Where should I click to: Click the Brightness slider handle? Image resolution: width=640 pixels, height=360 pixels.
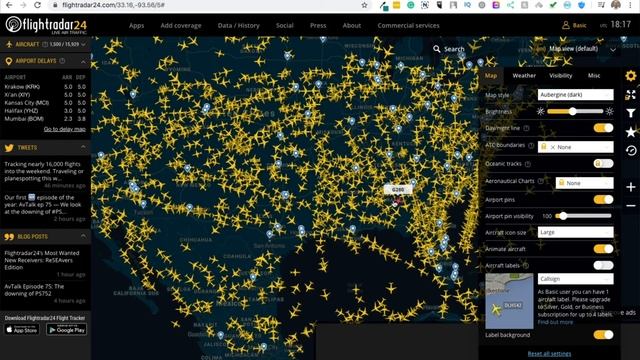pos(573,111)
